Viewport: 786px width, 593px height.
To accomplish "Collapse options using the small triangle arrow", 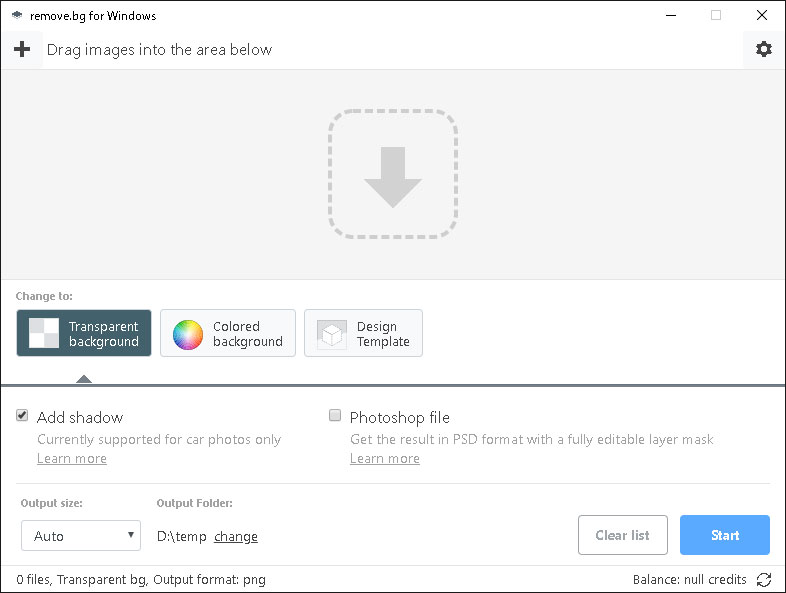I will (x=84, y=379).
